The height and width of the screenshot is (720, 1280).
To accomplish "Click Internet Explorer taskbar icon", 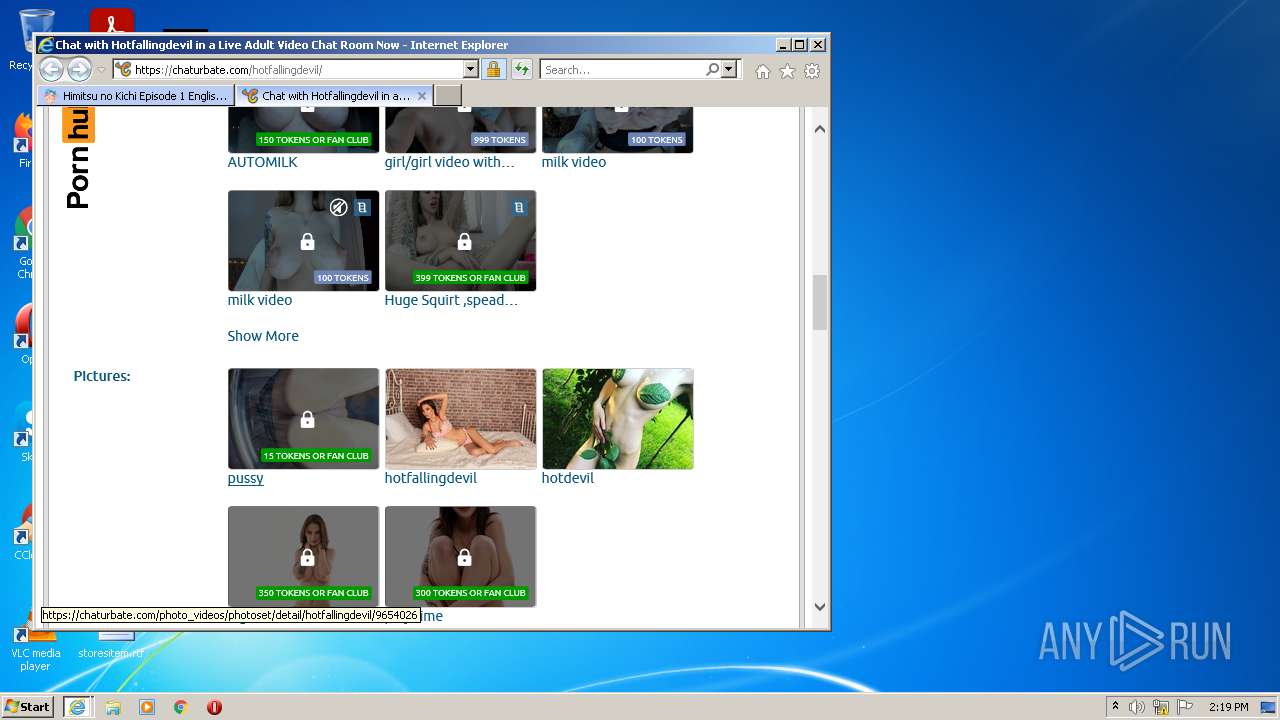I will click(77, 707).
